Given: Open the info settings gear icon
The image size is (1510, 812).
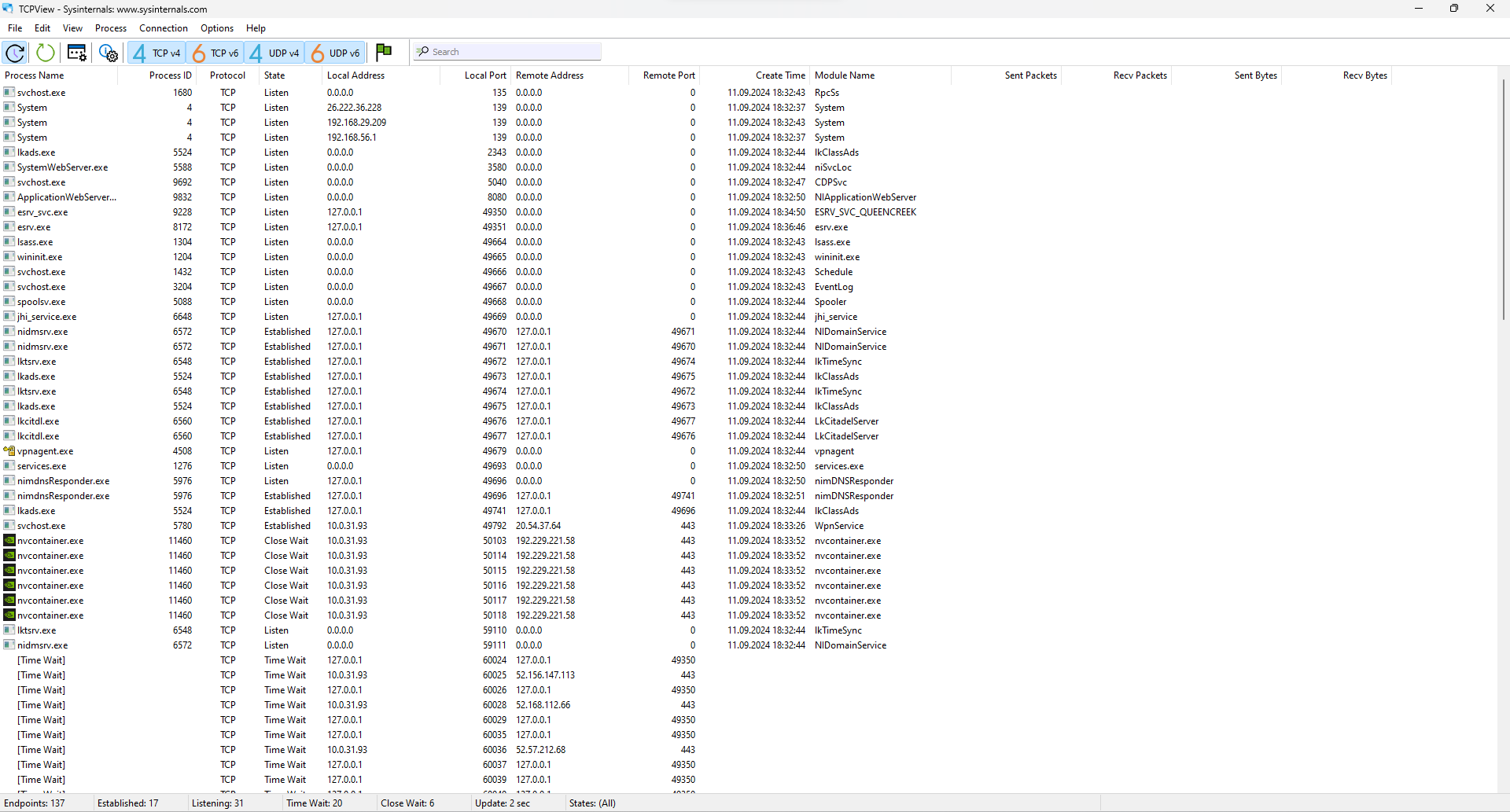Looking at the screenshot, I should point(109,53).
